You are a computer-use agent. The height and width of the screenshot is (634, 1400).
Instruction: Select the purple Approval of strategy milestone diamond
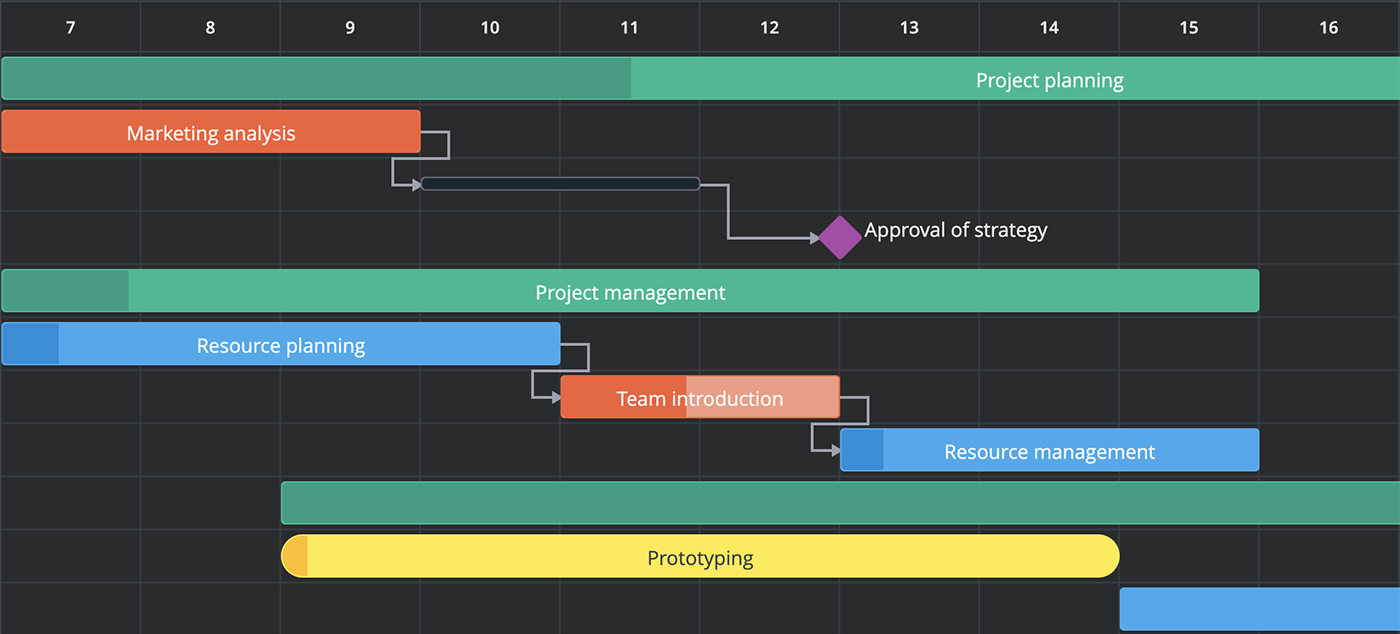coord(839,238)
